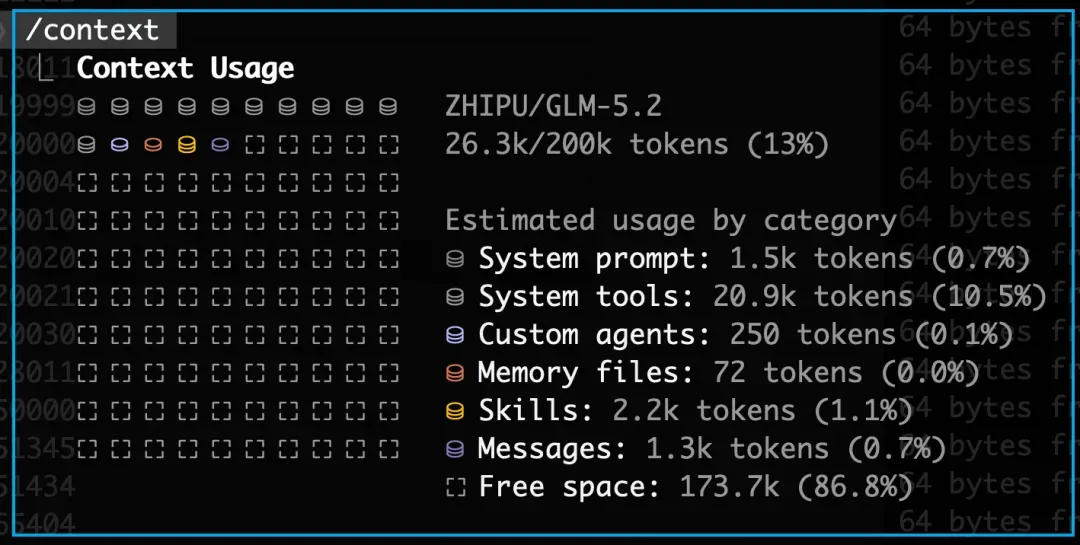Click the purple Messages legend icon

click(455, 449)
